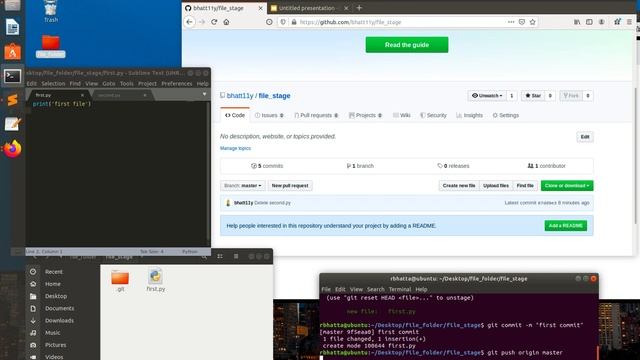Open a new Firefox tab with plus button

point(359,8)
